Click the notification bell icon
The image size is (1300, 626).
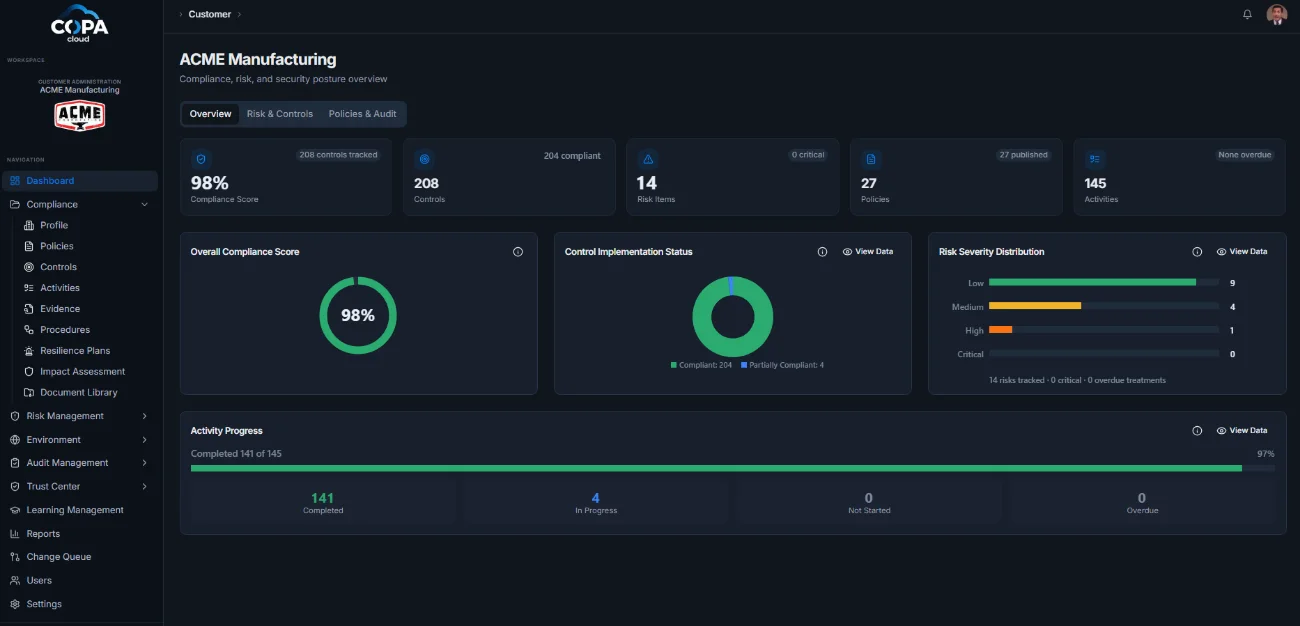click(1247, 14)
